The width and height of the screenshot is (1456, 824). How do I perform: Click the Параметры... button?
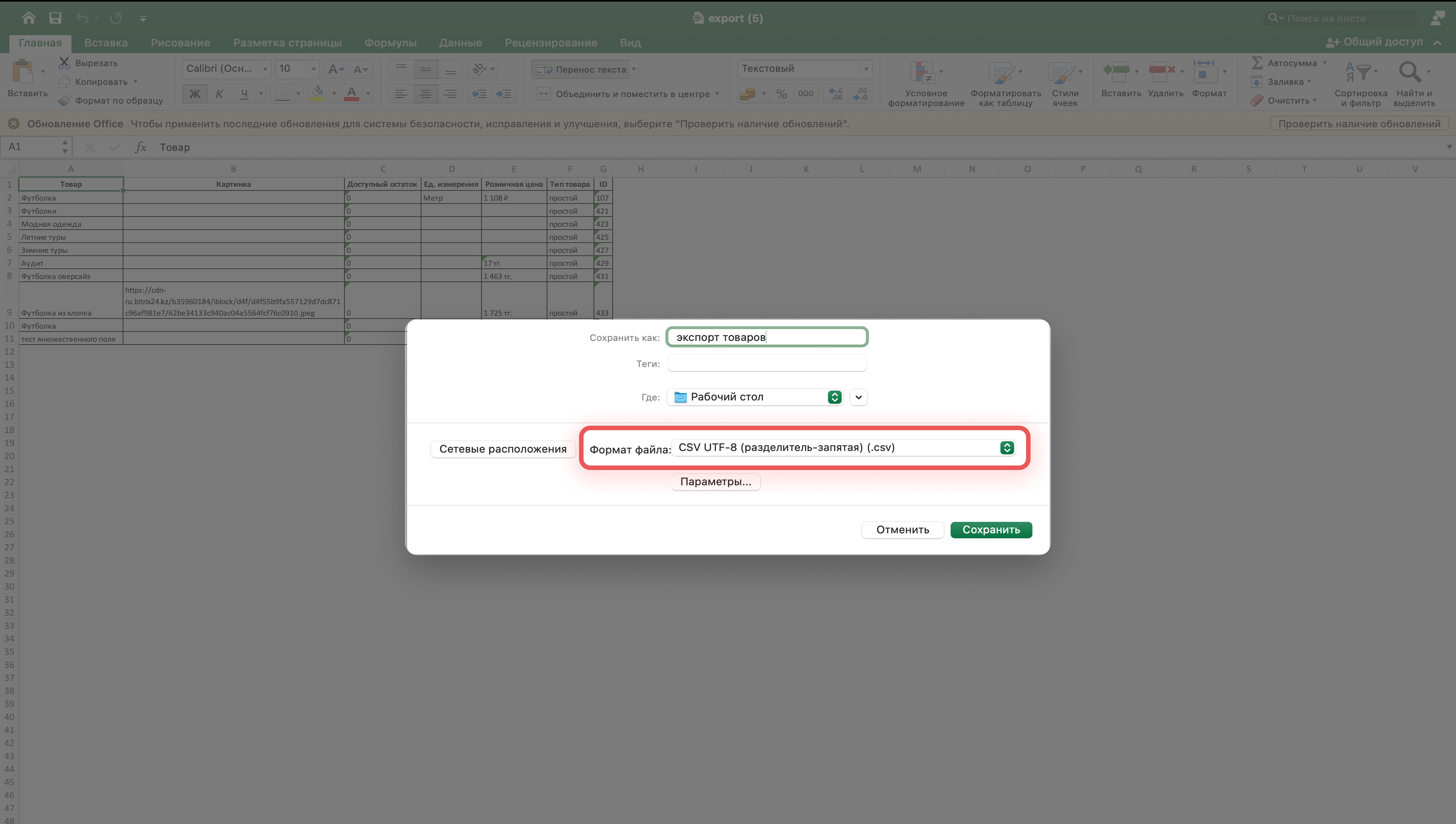715,481
